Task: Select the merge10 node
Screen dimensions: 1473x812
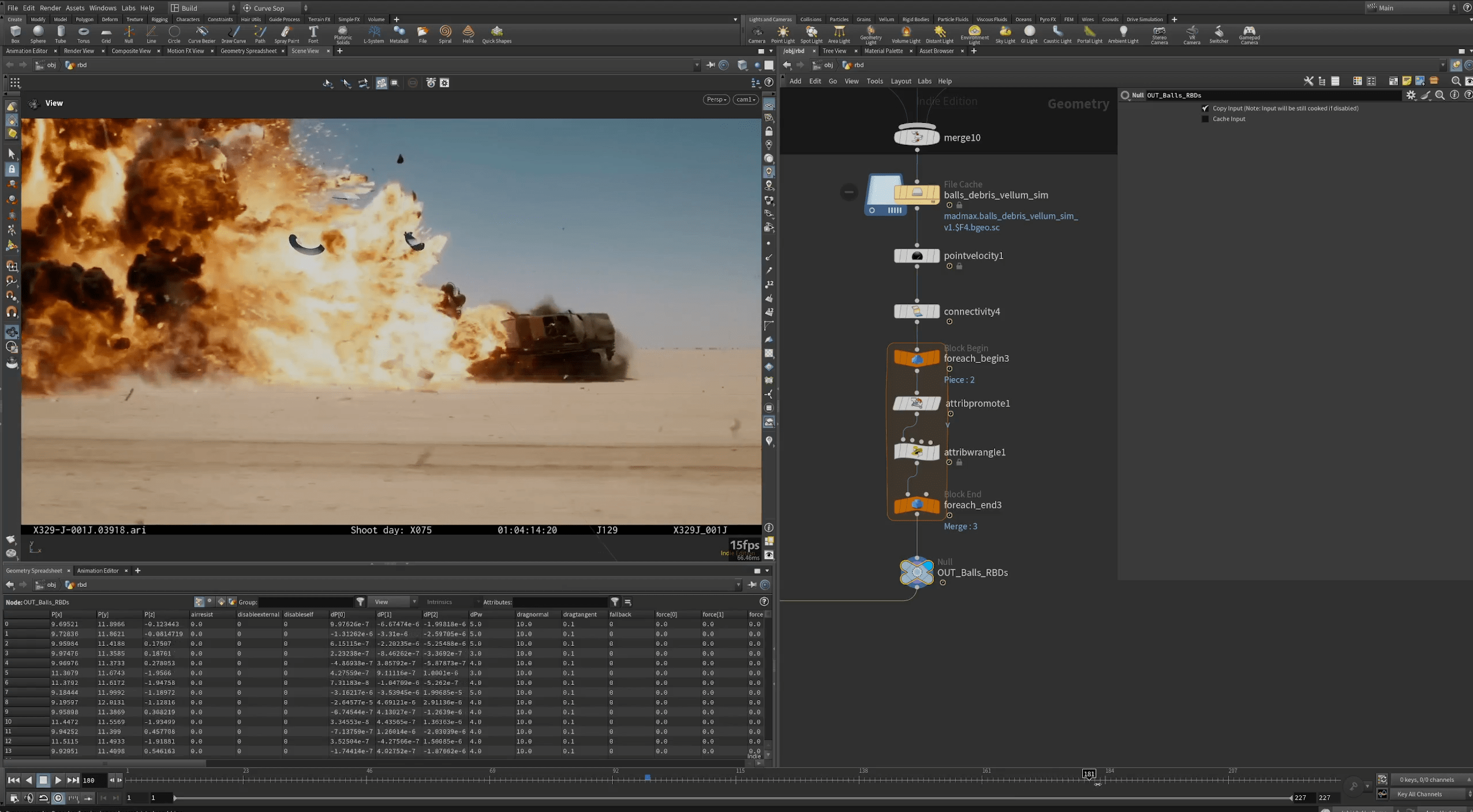Action: [917, 137]
